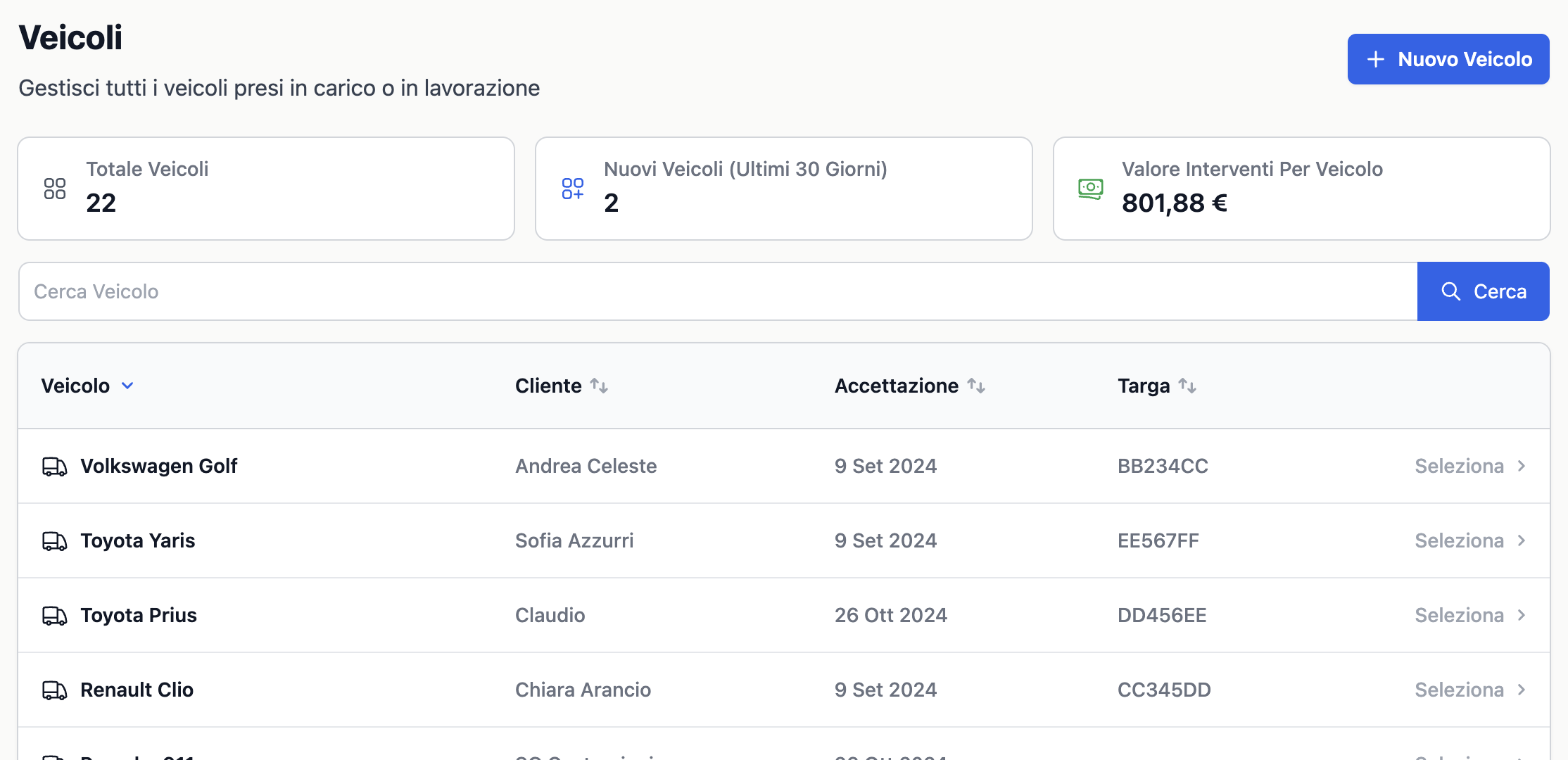Click client name Claudio
This screenshot has width=1568, height=760.
pos(550,615)
